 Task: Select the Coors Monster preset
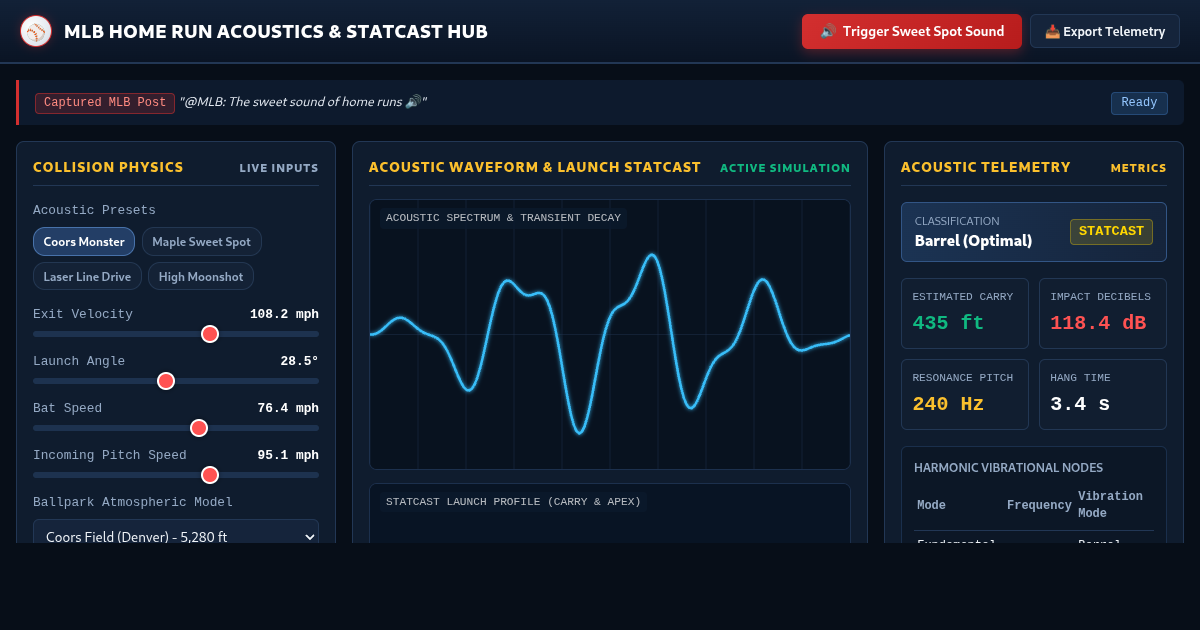point(84,242)
